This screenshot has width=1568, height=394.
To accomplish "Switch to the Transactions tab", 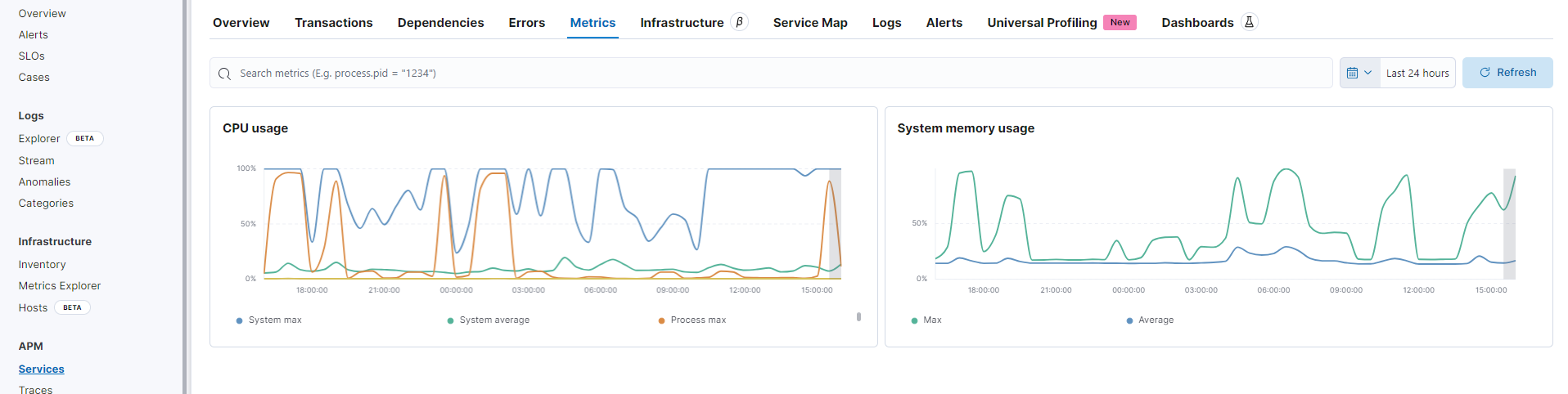I will pyautogui.click(x=334, y=23).
